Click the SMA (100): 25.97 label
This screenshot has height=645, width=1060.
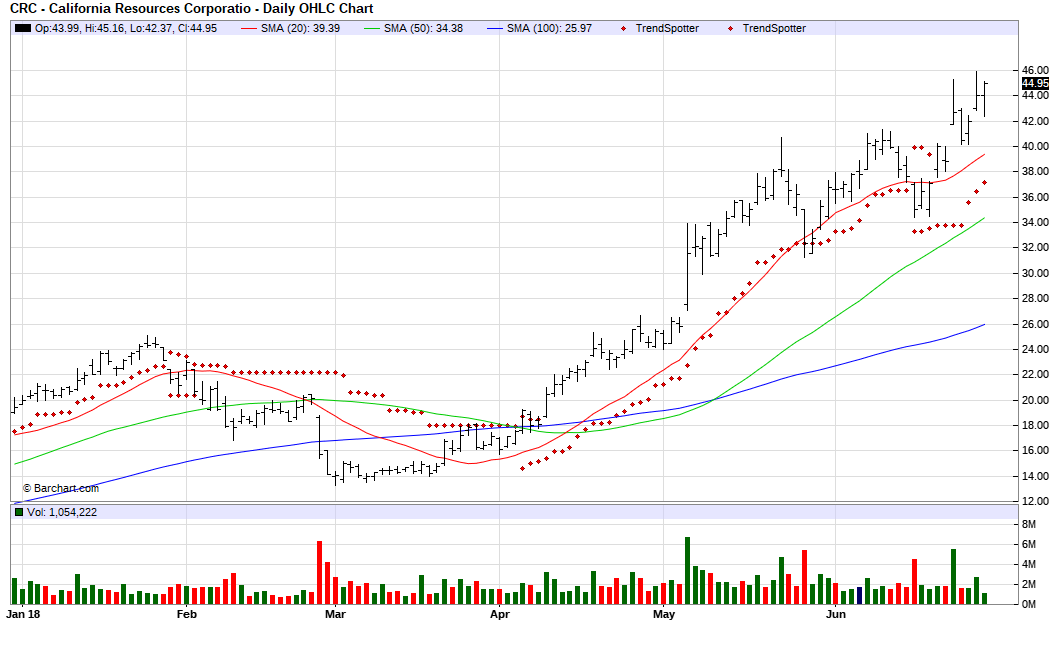(549, 28)
